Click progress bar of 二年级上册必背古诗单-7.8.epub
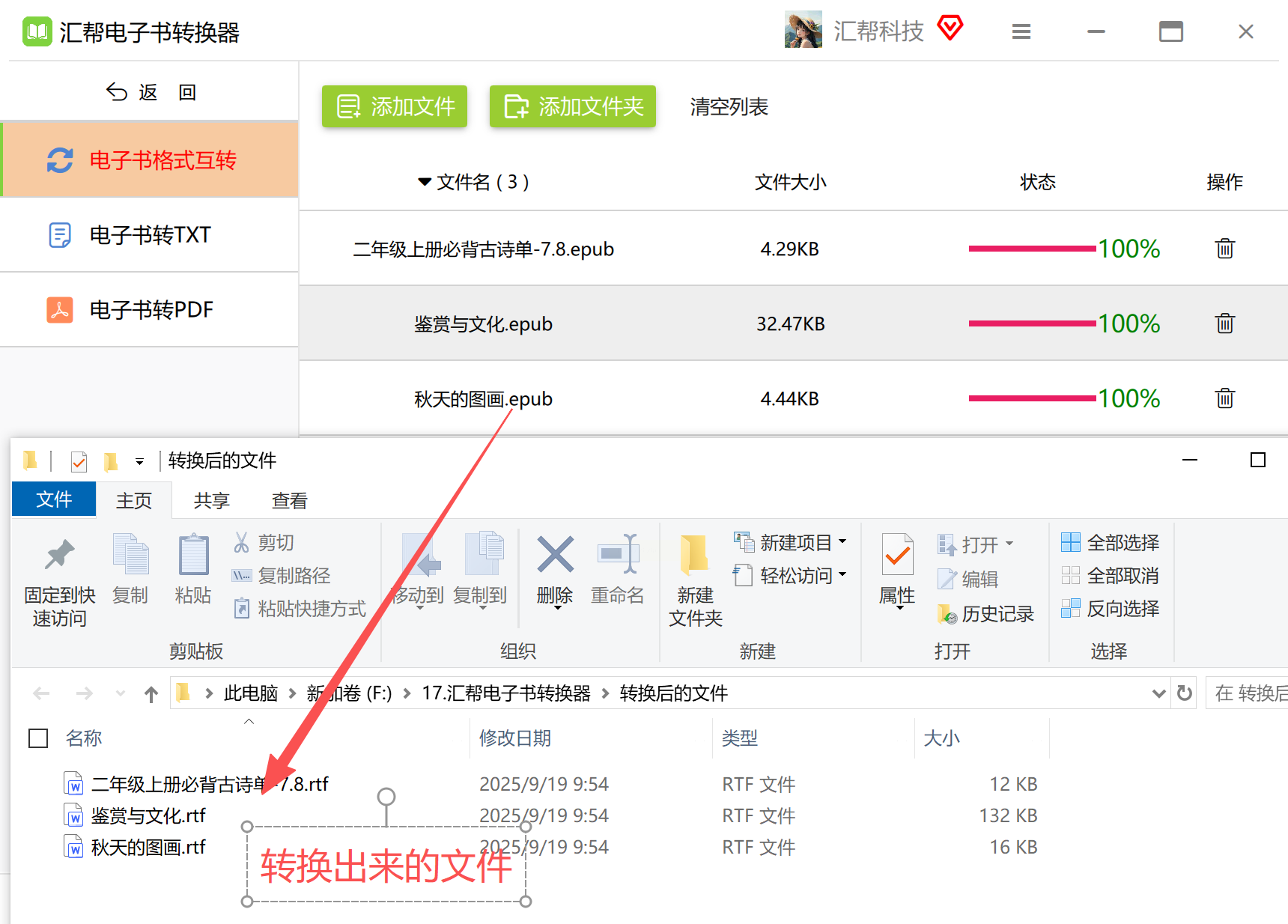1288x924 pixels. point(1033,249)
